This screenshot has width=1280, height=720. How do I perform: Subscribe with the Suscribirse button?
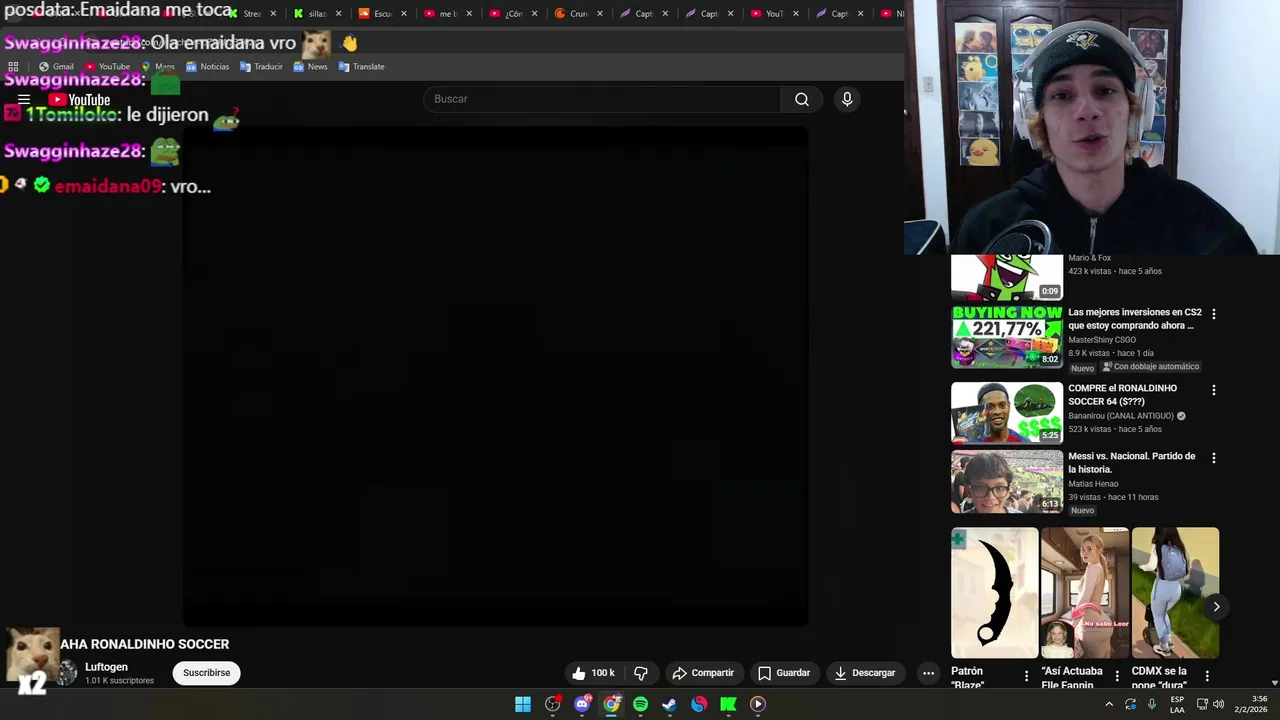tap(207, 673)
